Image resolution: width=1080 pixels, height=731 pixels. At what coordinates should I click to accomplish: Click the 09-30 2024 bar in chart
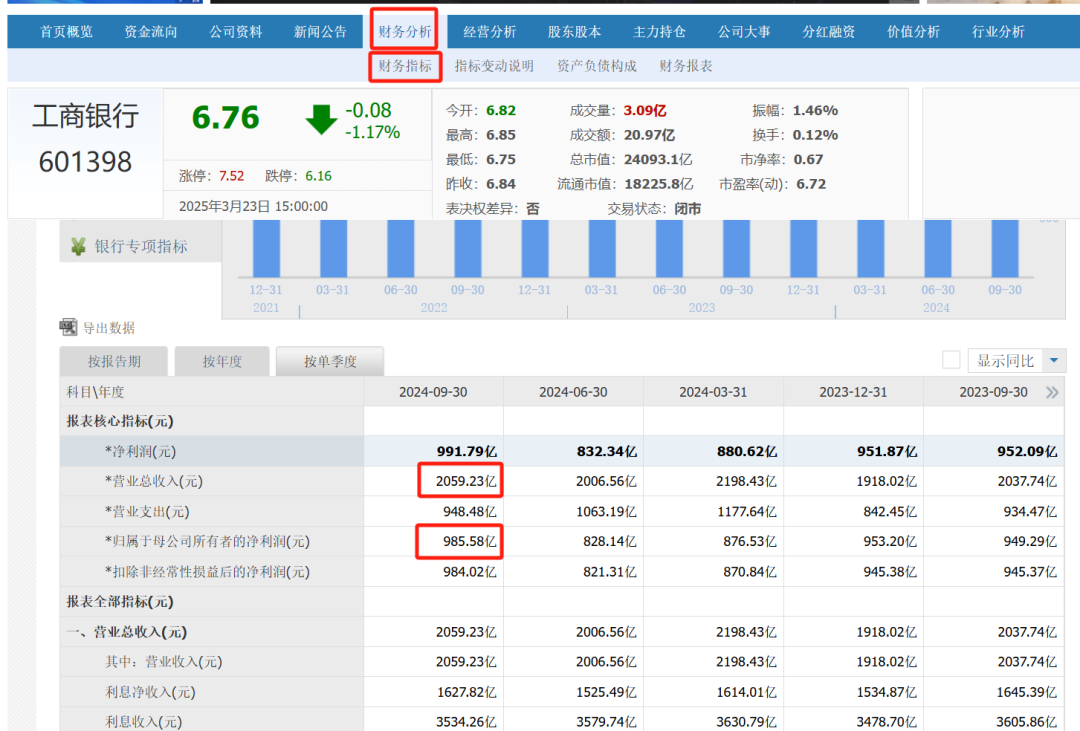(1004, 248)
